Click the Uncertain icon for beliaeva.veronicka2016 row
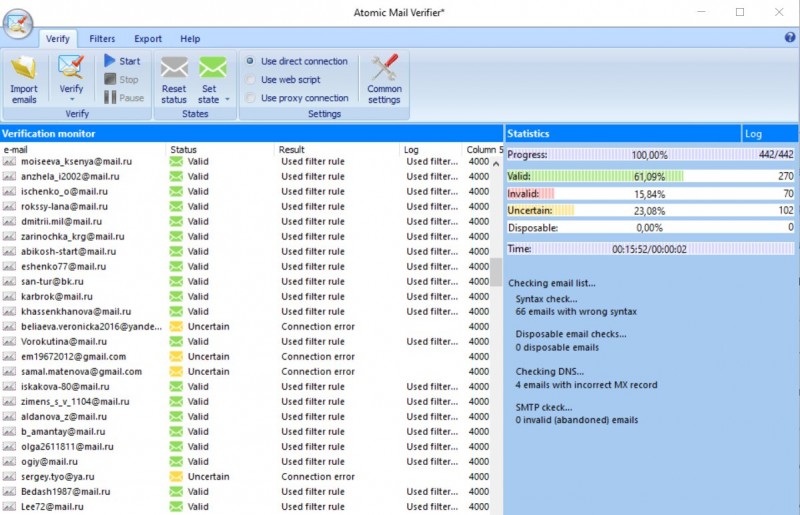The height and width of the screenshot is (515, 800). [176, 326]
